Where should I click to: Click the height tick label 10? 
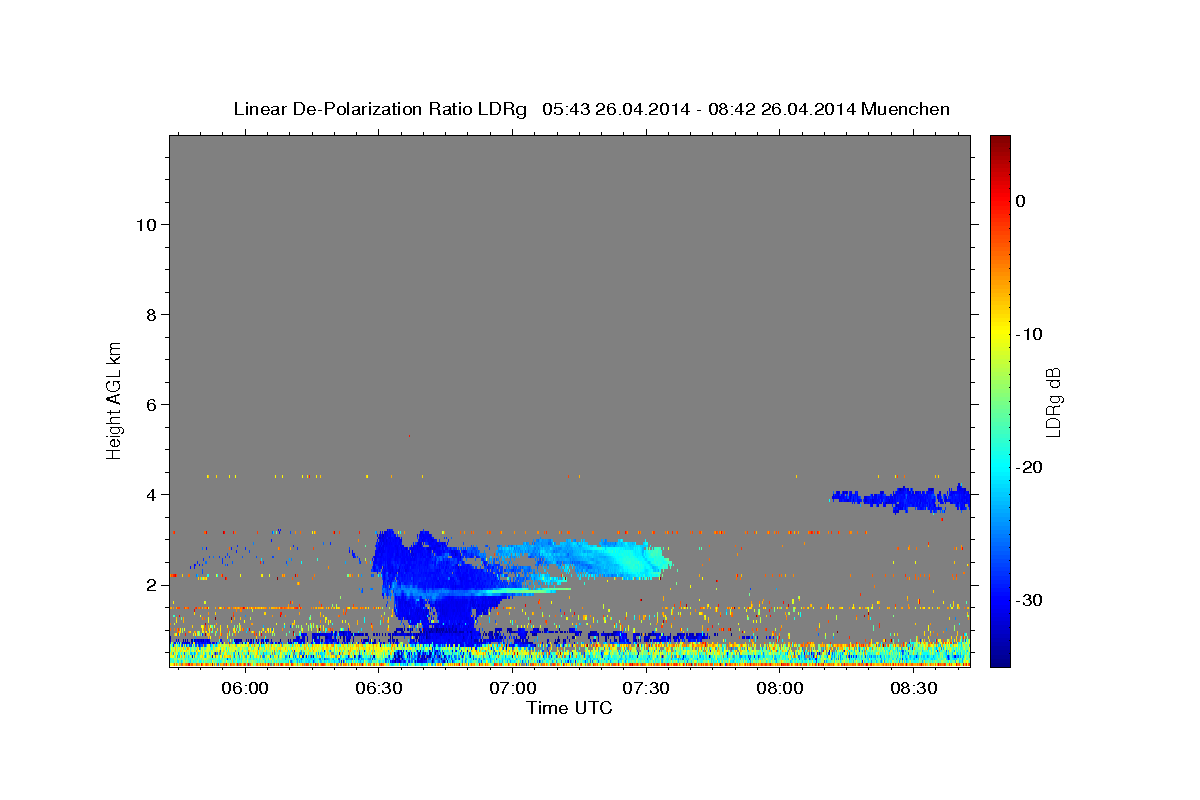pos(146,224)
